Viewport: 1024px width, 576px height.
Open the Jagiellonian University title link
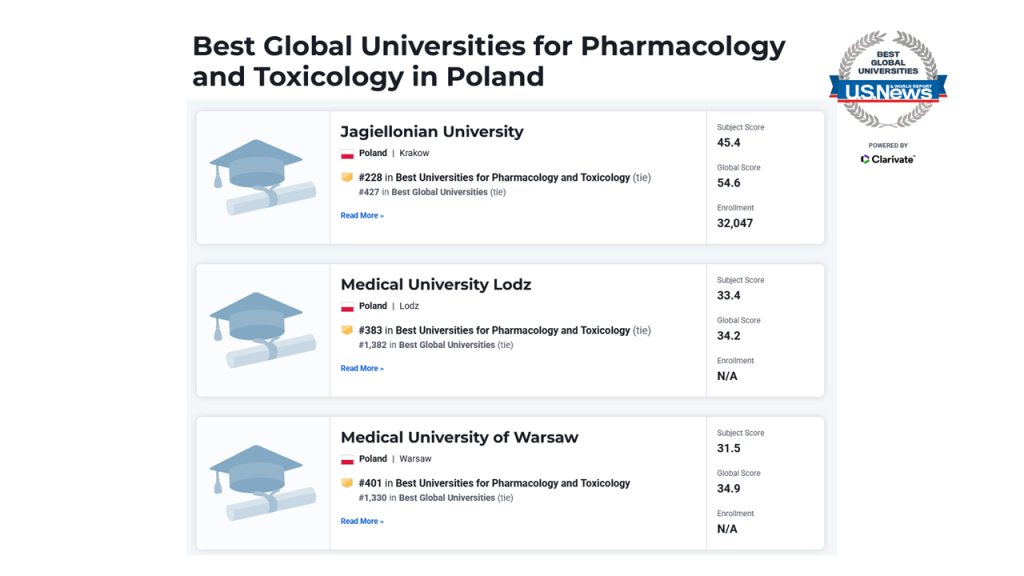coord(432,132)
